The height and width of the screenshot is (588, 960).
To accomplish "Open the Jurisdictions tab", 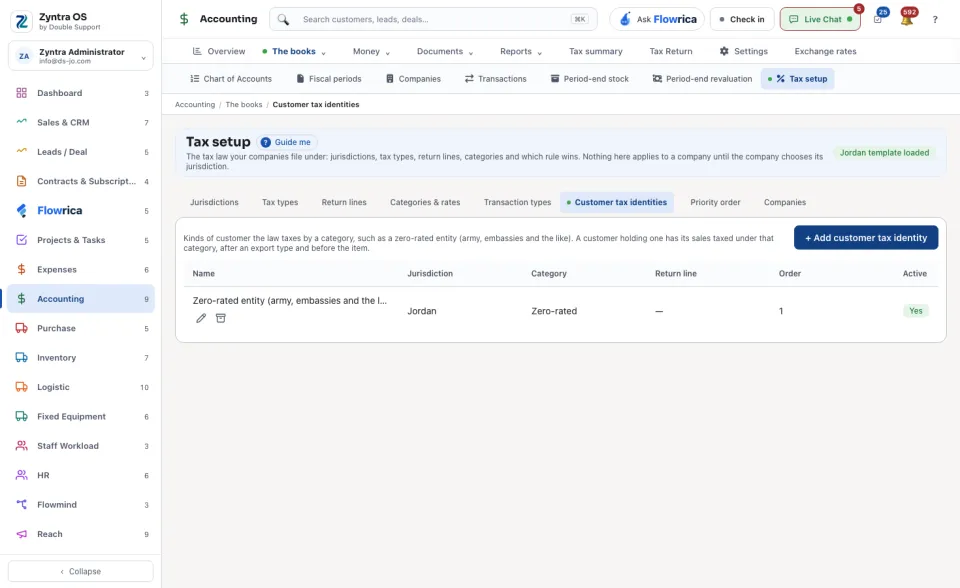I will [x=214, y=202].
